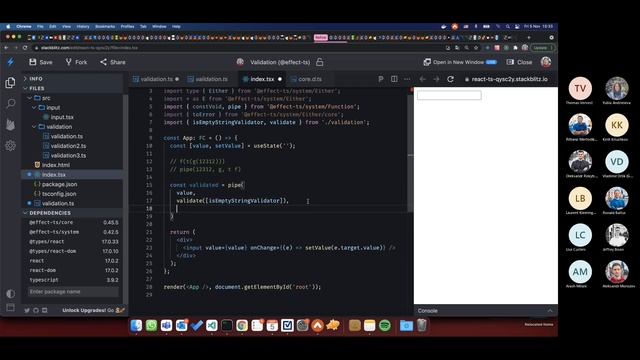Open WhatsApp from the dock

pos(151,325)
